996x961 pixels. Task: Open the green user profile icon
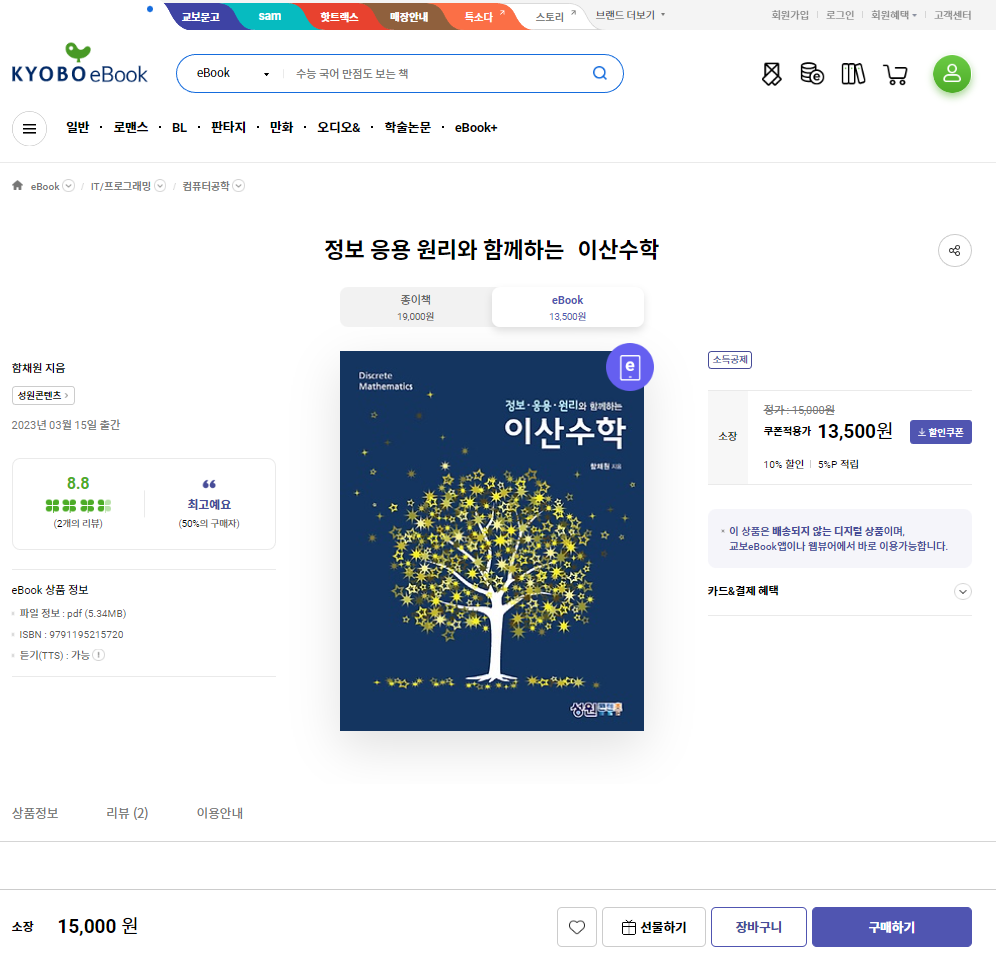pyautogui.click(x=952, y=74)
